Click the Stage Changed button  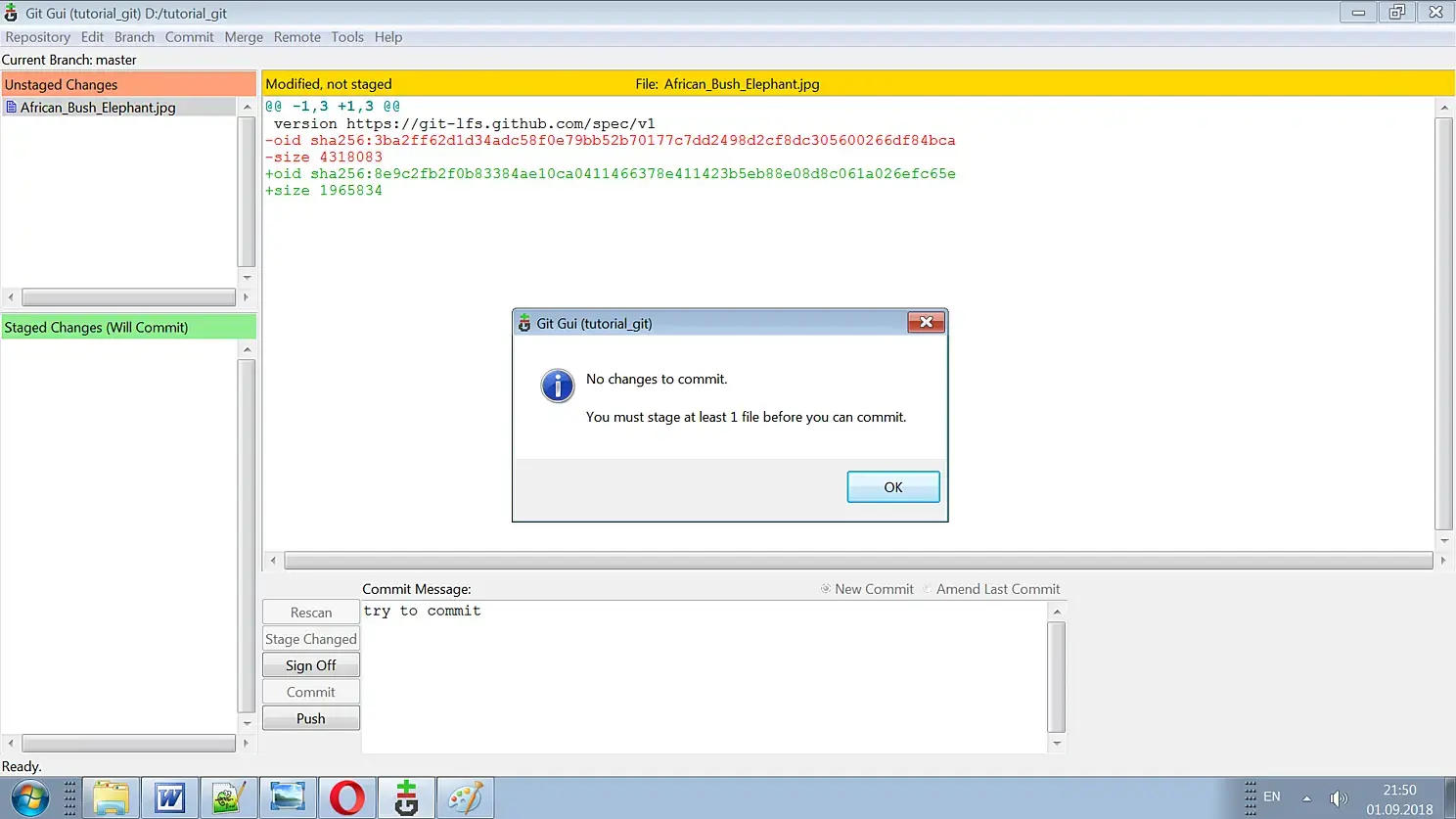[x=311, y=639]
